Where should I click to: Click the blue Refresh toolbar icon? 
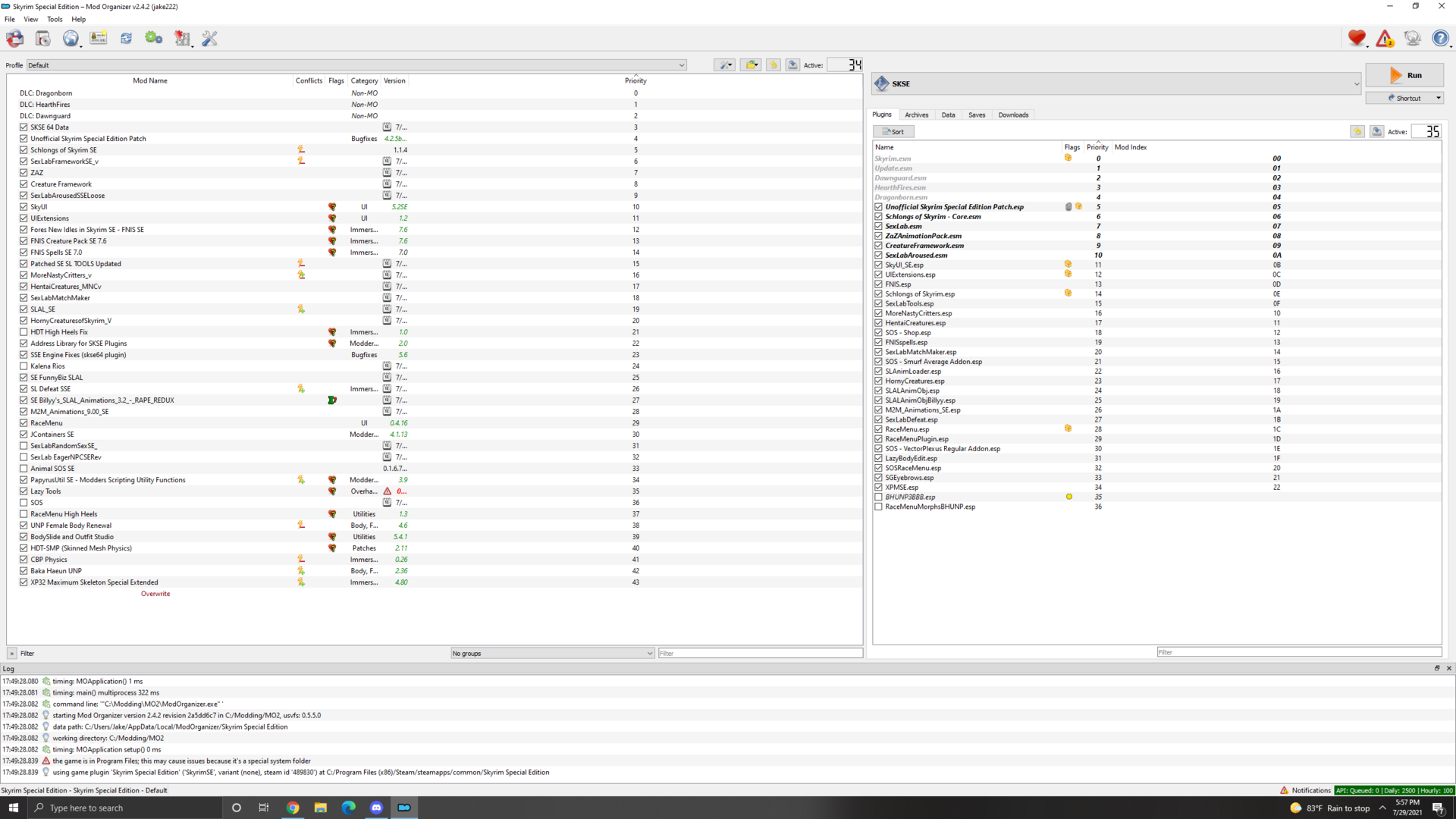(x=126, y=38)
